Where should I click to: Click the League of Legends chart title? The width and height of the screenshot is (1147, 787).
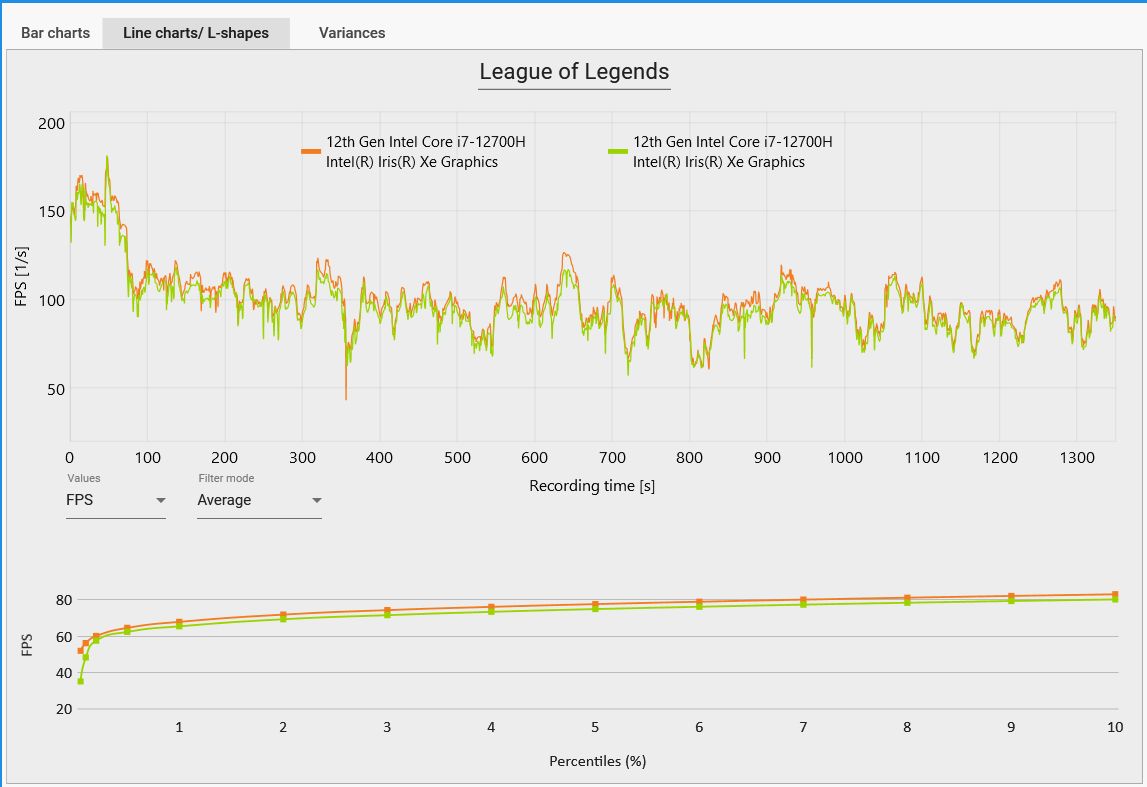(574, 72)
